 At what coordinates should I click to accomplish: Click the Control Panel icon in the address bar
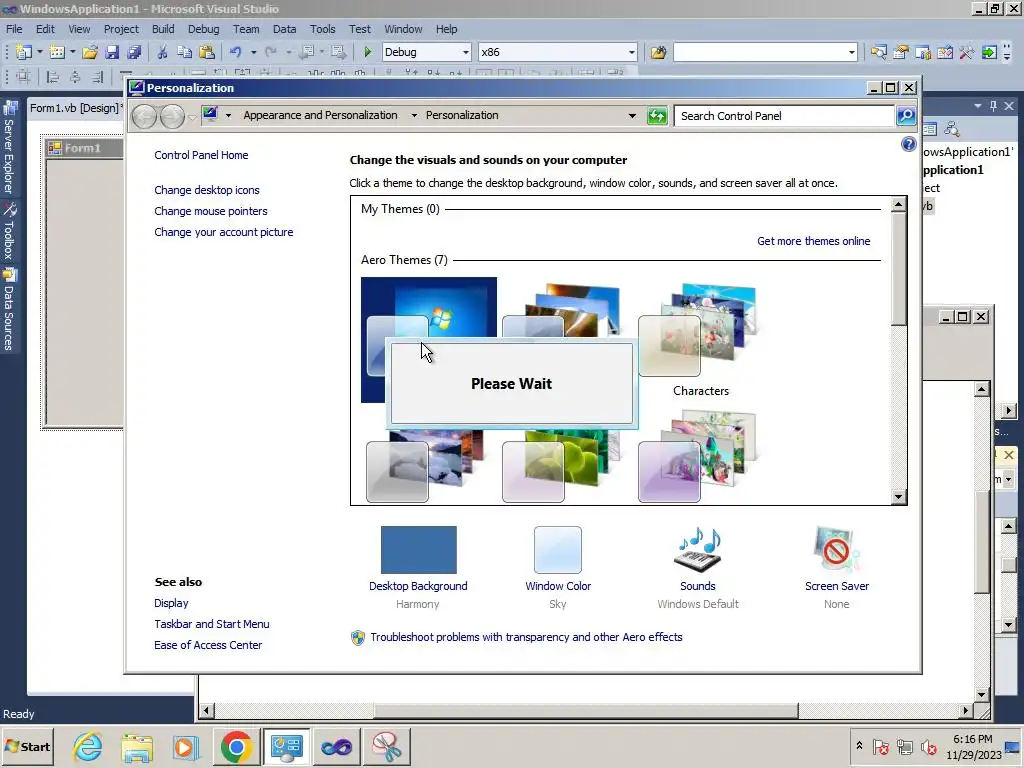pos(210,115)
